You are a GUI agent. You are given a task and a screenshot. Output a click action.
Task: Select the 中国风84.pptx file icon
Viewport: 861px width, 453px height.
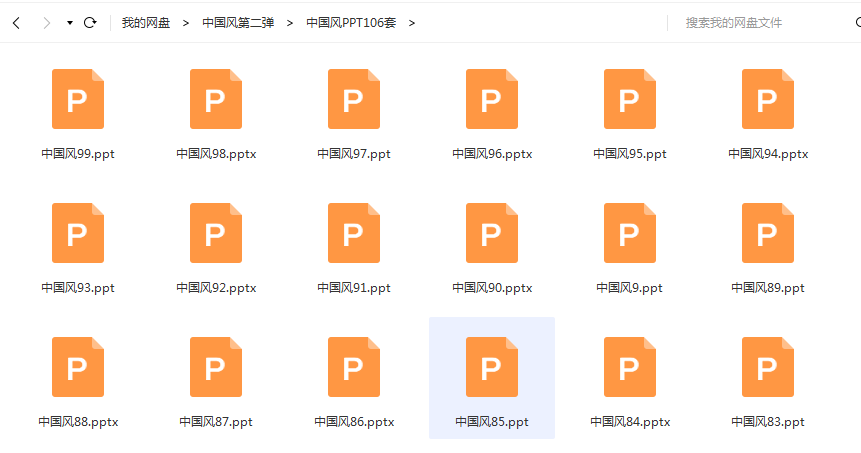pos(630,367)
